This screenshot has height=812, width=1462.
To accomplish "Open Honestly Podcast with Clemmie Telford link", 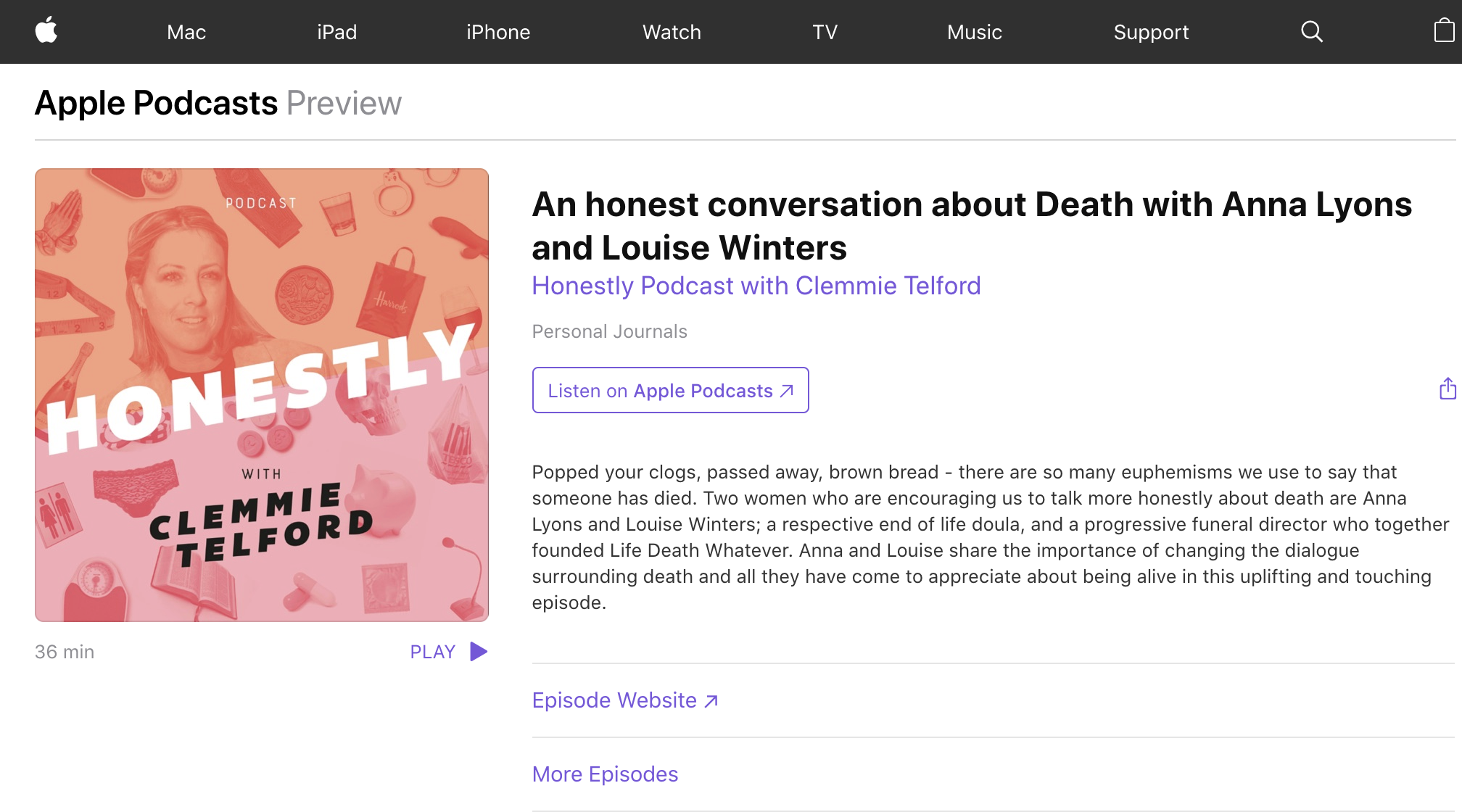I will click(x=756, y=286).
